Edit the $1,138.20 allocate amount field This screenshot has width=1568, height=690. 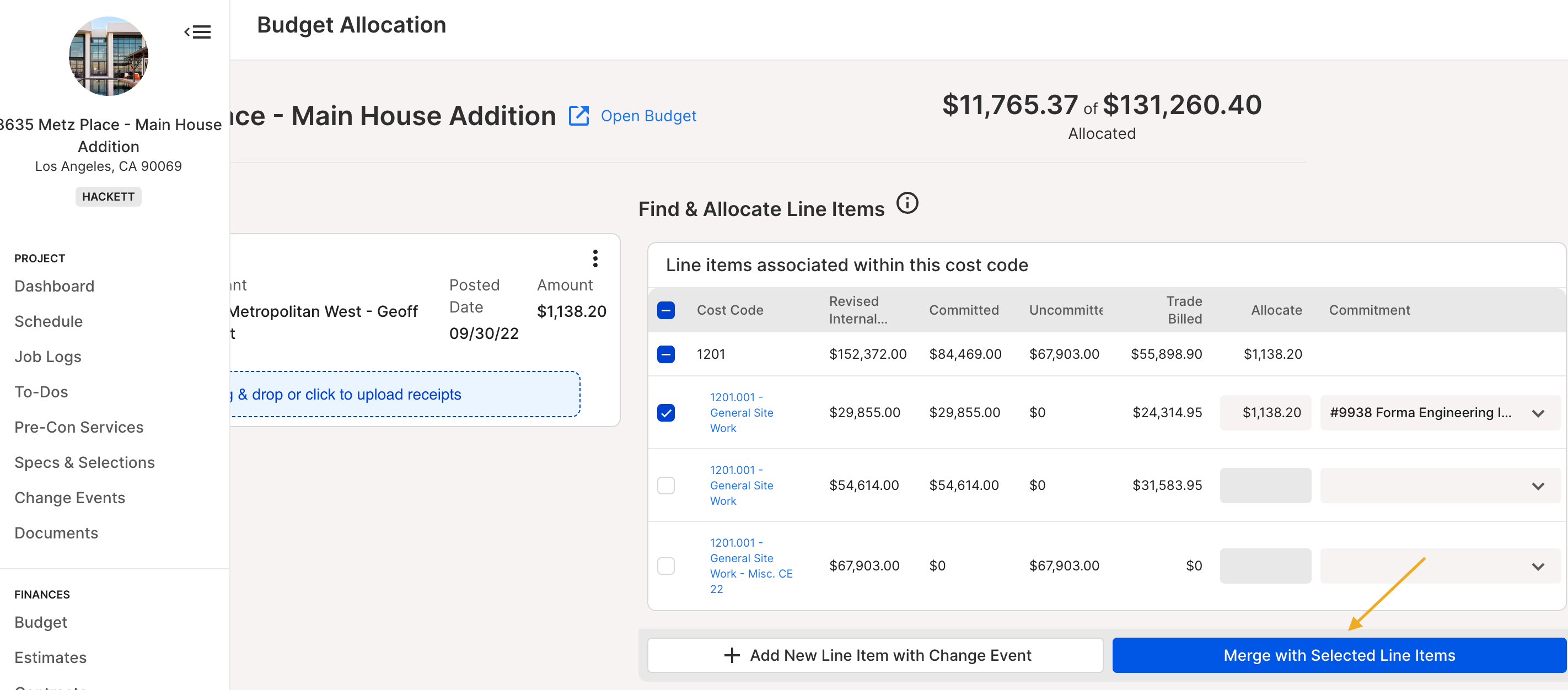(1265, 413)
